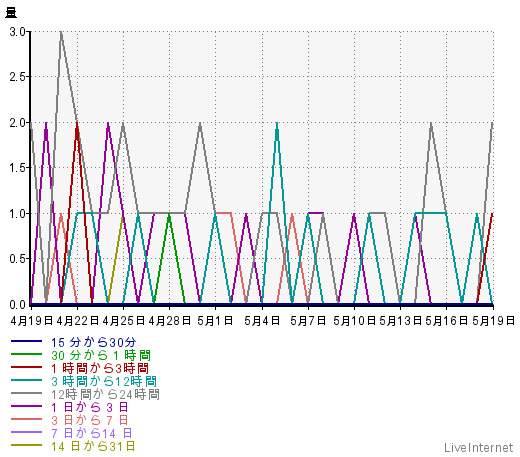Click the 30分から1時間 legend label

click(x=101, y=355)
